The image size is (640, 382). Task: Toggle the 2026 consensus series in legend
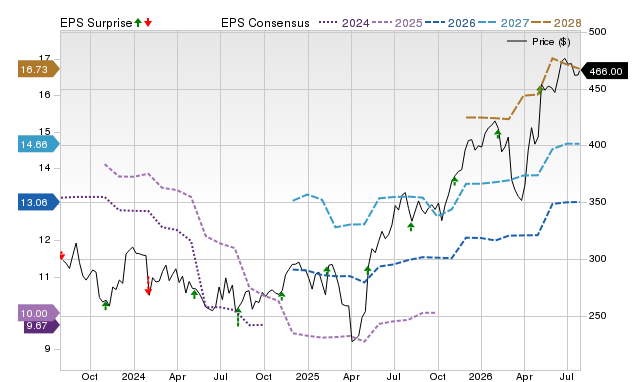pos(450,23)
